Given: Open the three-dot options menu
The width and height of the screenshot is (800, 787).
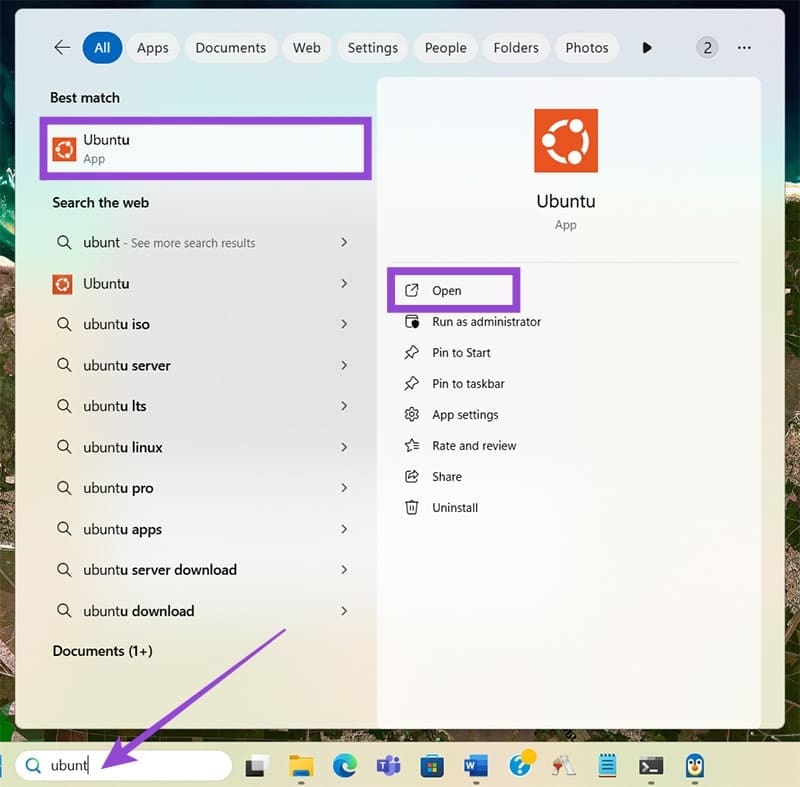Looking at the screenshot, I should tap(744, 48).
